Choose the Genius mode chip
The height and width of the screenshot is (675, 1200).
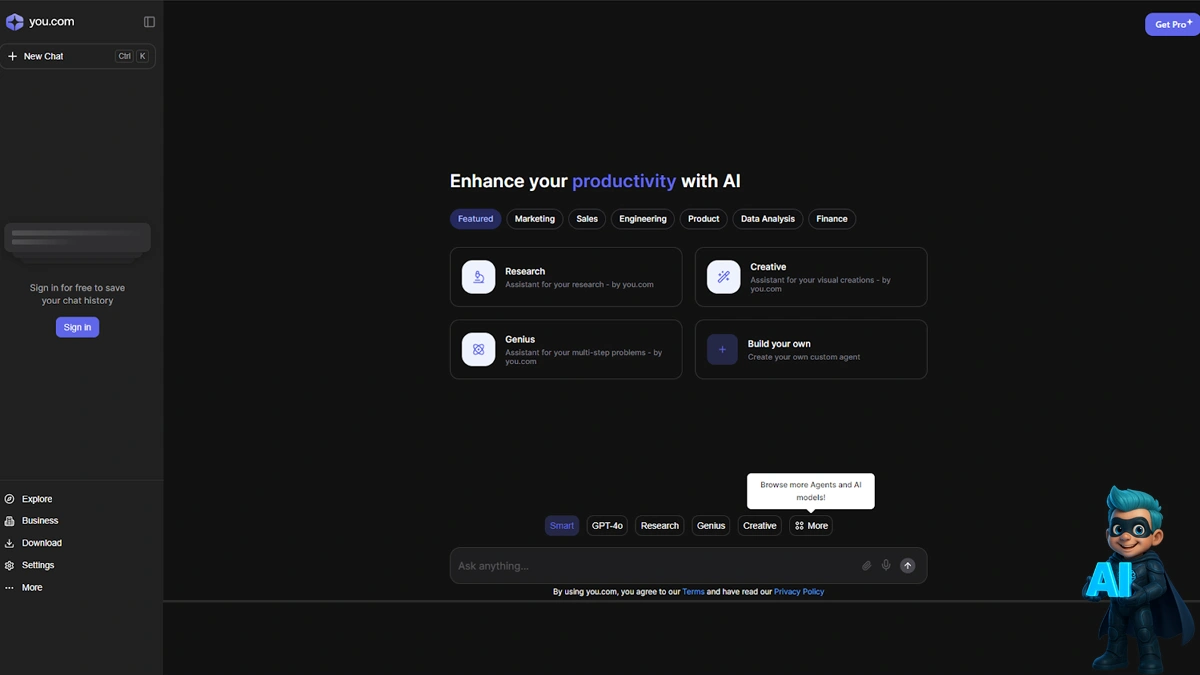[x=711, y=526]
